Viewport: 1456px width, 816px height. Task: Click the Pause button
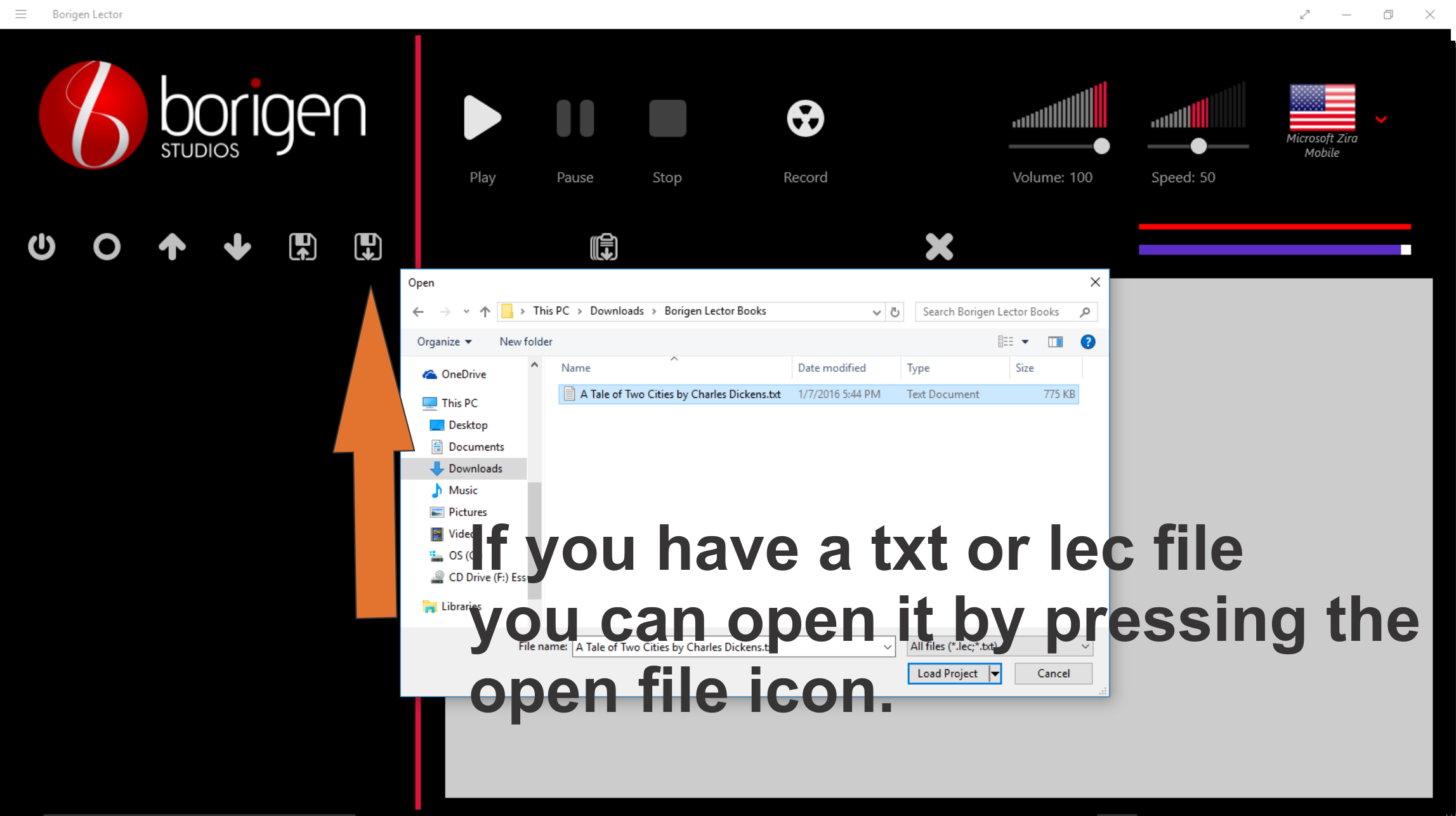(x=575, y=119)
